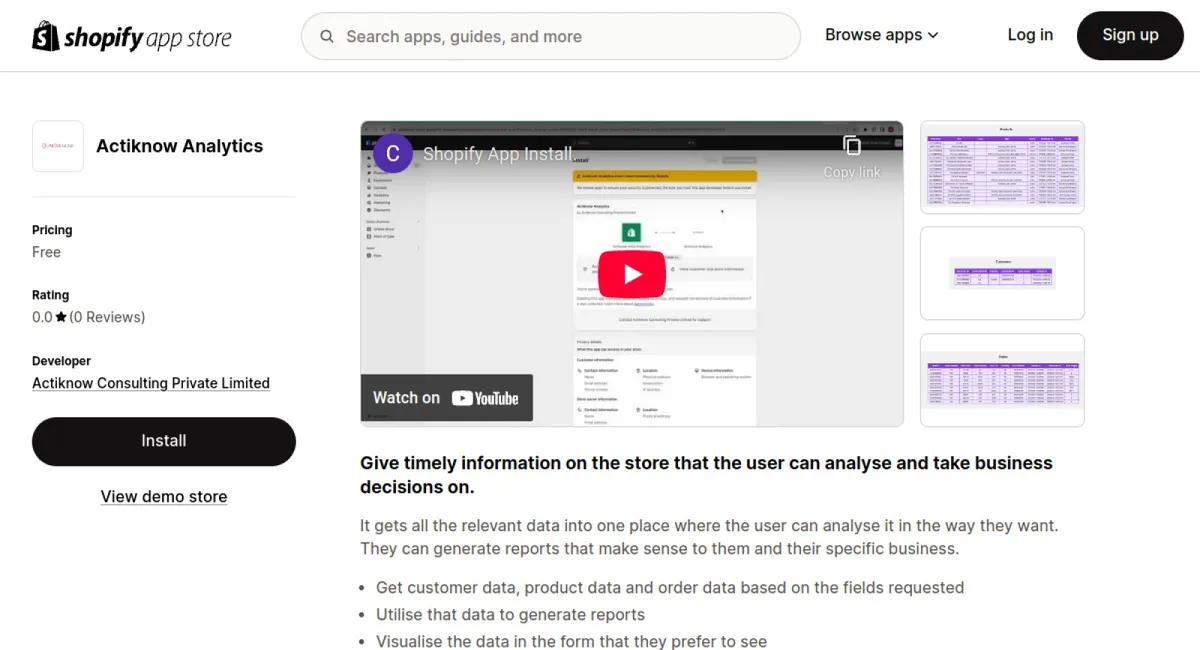Click the Sign up button
1200x650 pixels.
[1130, 36]
